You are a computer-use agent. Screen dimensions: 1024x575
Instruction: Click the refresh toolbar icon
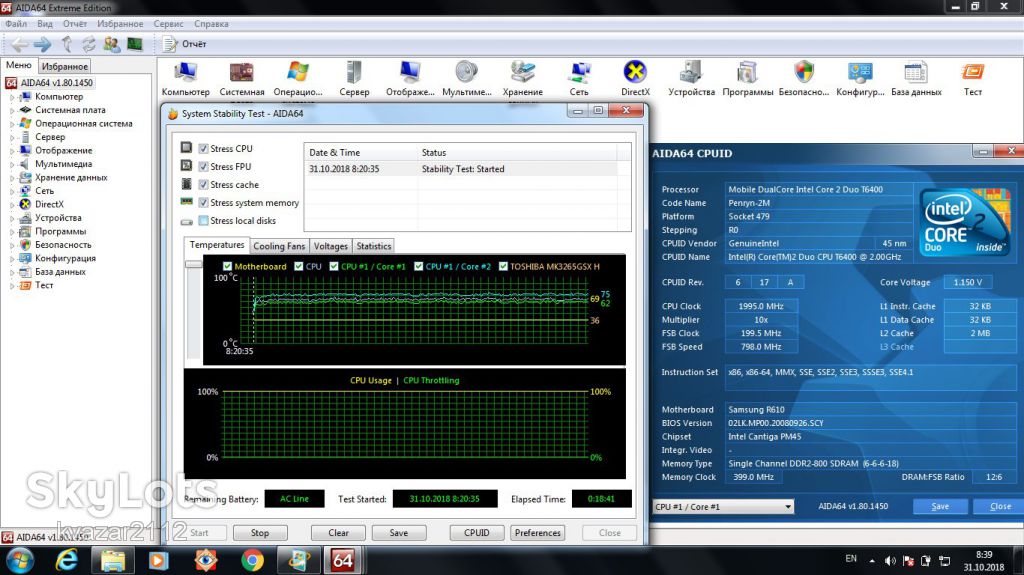click(89, 44)
